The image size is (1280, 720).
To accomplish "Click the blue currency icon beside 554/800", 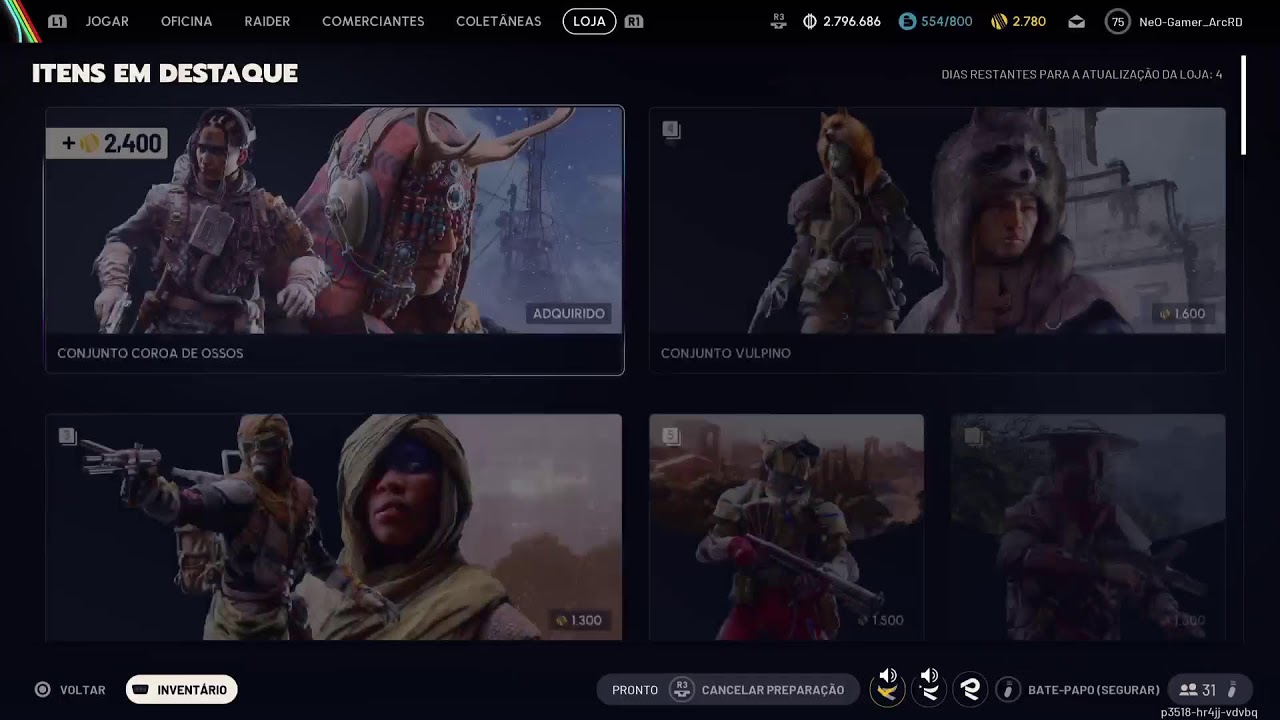I will (x=907, y=21).
